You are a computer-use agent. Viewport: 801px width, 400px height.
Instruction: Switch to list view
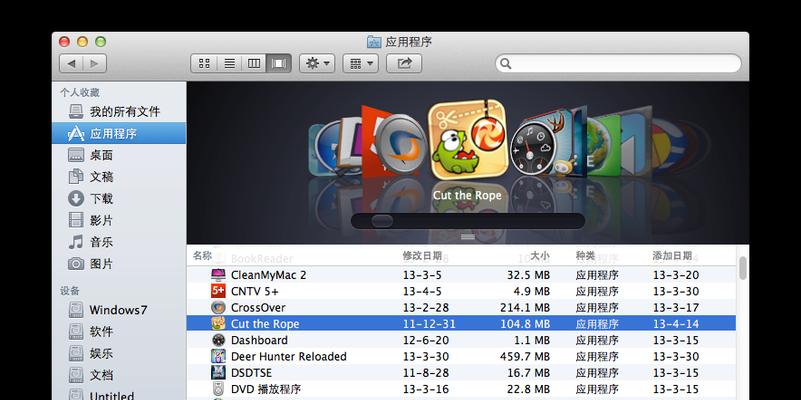(229, 63)
